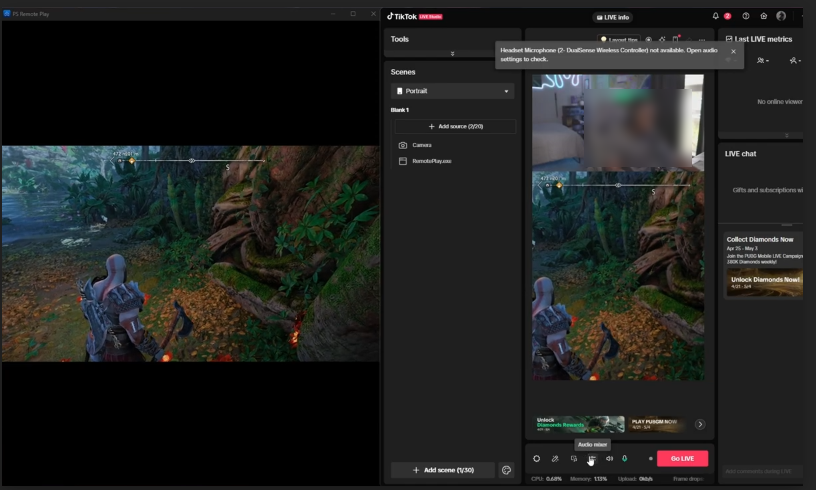This screenshot has width=816, height=490.
Task: Toggle the green microphone mute
Action: pos(625,459)
